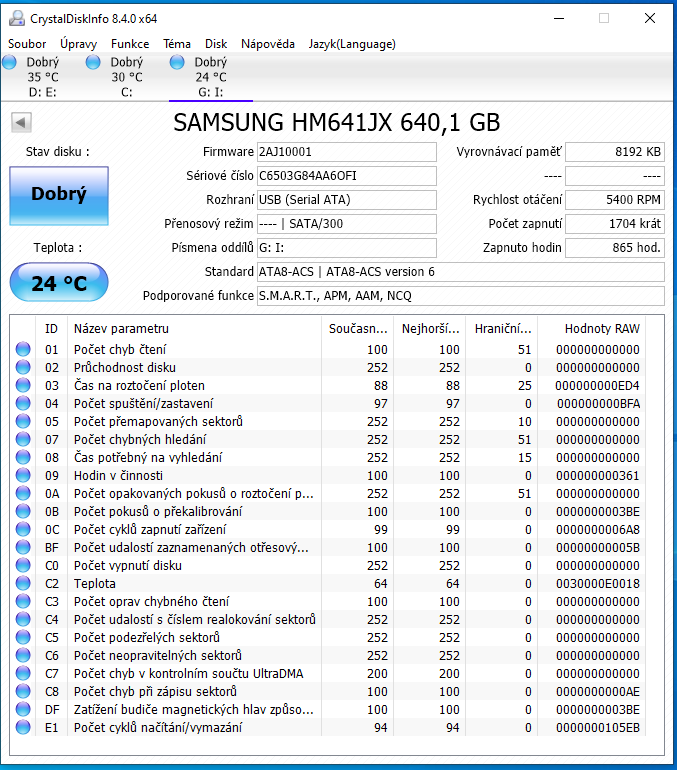Viewport: 677px width, 770px height.
Task: Click status orb of C2 Teplota row
Action: (x=23, y=583)
